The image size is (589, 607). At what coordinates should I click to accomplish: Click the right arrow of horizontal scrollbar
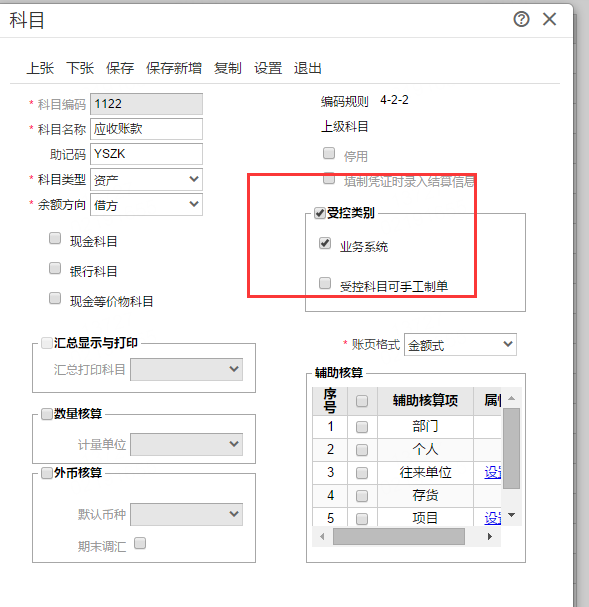490,537
